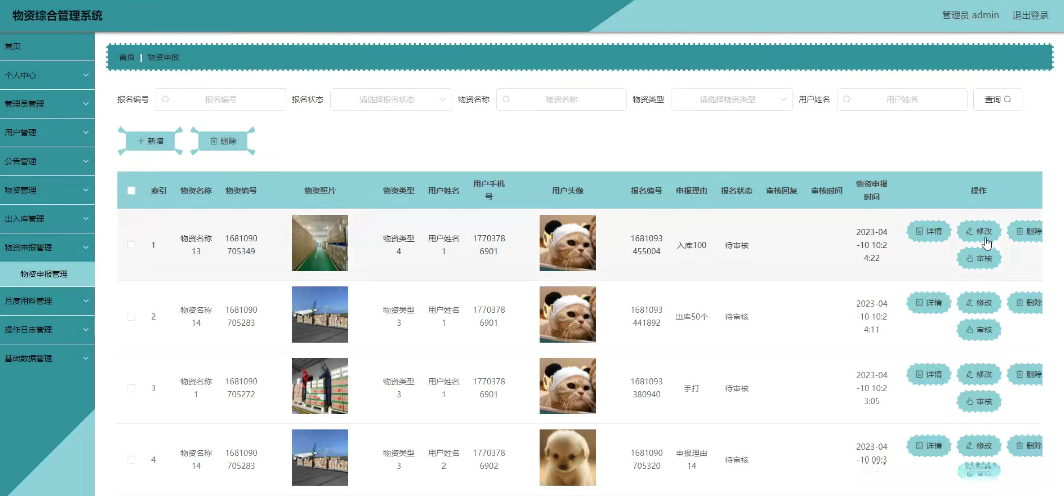Click 修改 for the 入库100 row
The image size is (1064, 496).
point(978,231)
